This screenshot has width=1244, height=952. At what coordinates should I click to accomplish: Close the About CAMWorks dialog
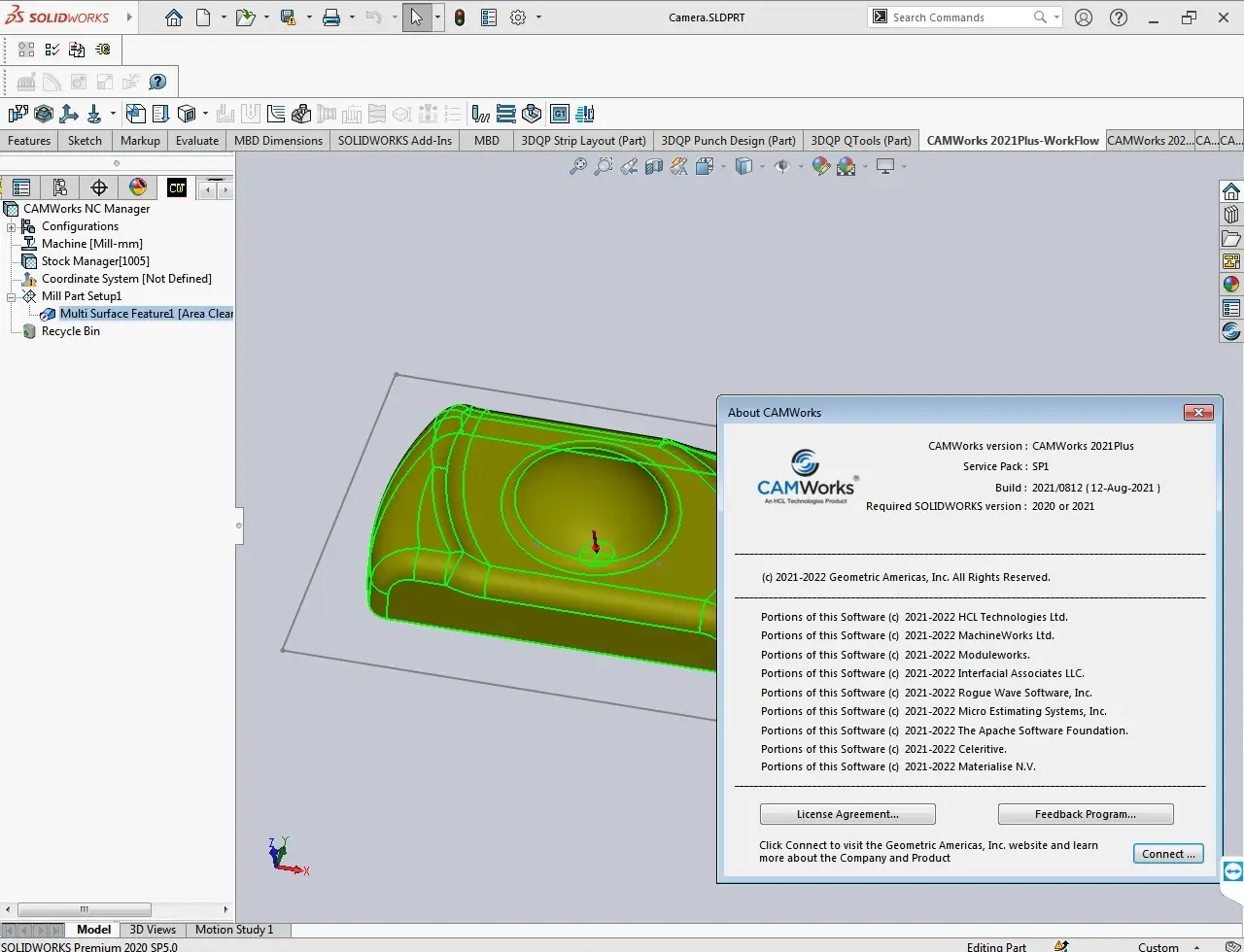[x=1198, y=413]
